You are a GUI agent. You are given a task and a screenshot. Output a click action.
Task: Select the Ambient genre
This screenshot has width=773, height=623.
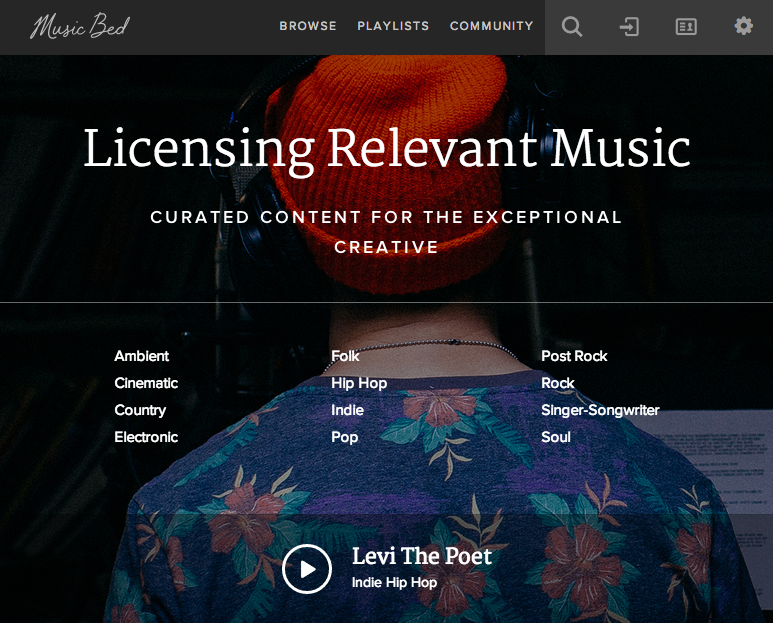(x=141, y=356)
